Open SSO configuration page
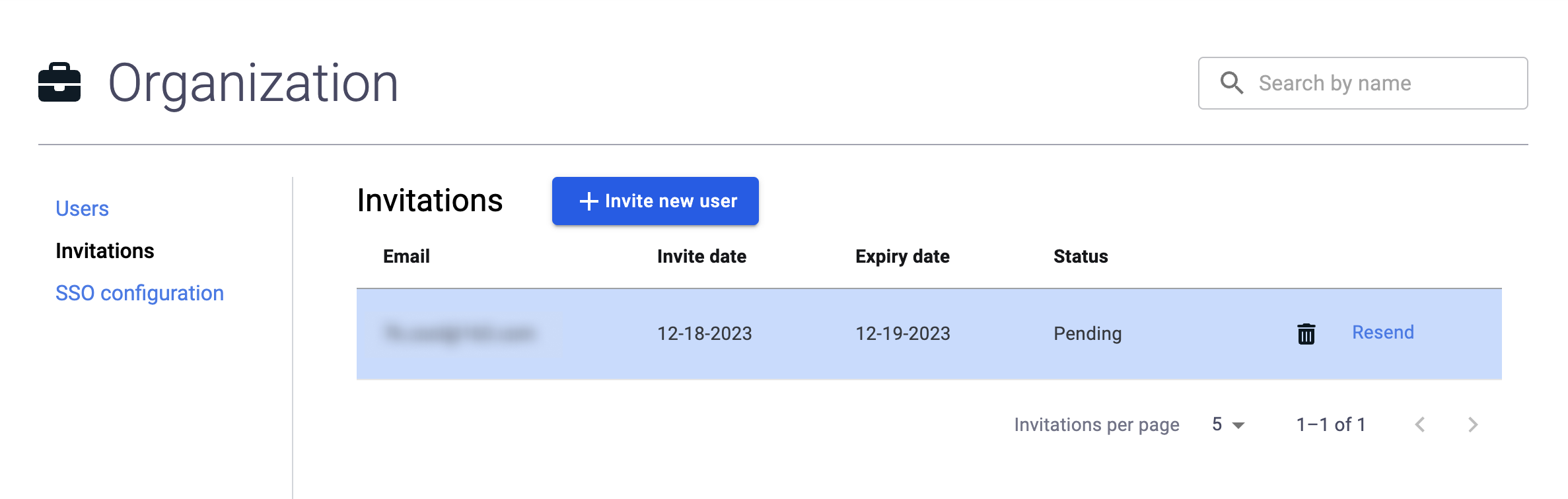The width and height of the screenshot is (1568, 499). click(139, 293)
